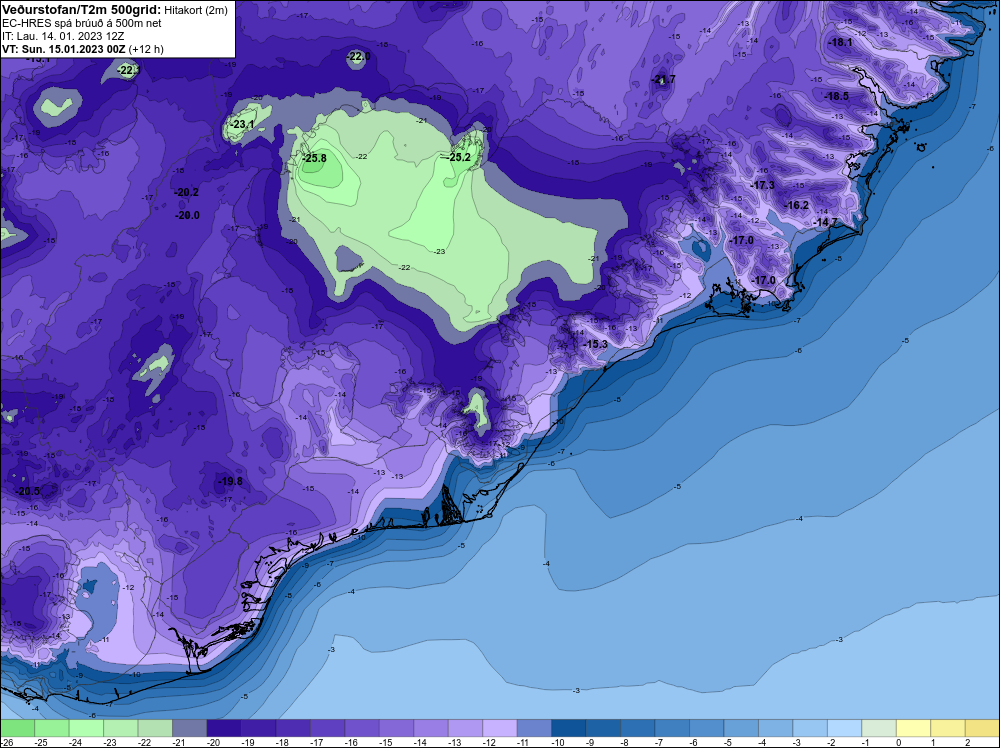Click the bold -15.3 temperature value
Image resolution: width=1000 pixels, height=748 pixels.
[596, 344]
